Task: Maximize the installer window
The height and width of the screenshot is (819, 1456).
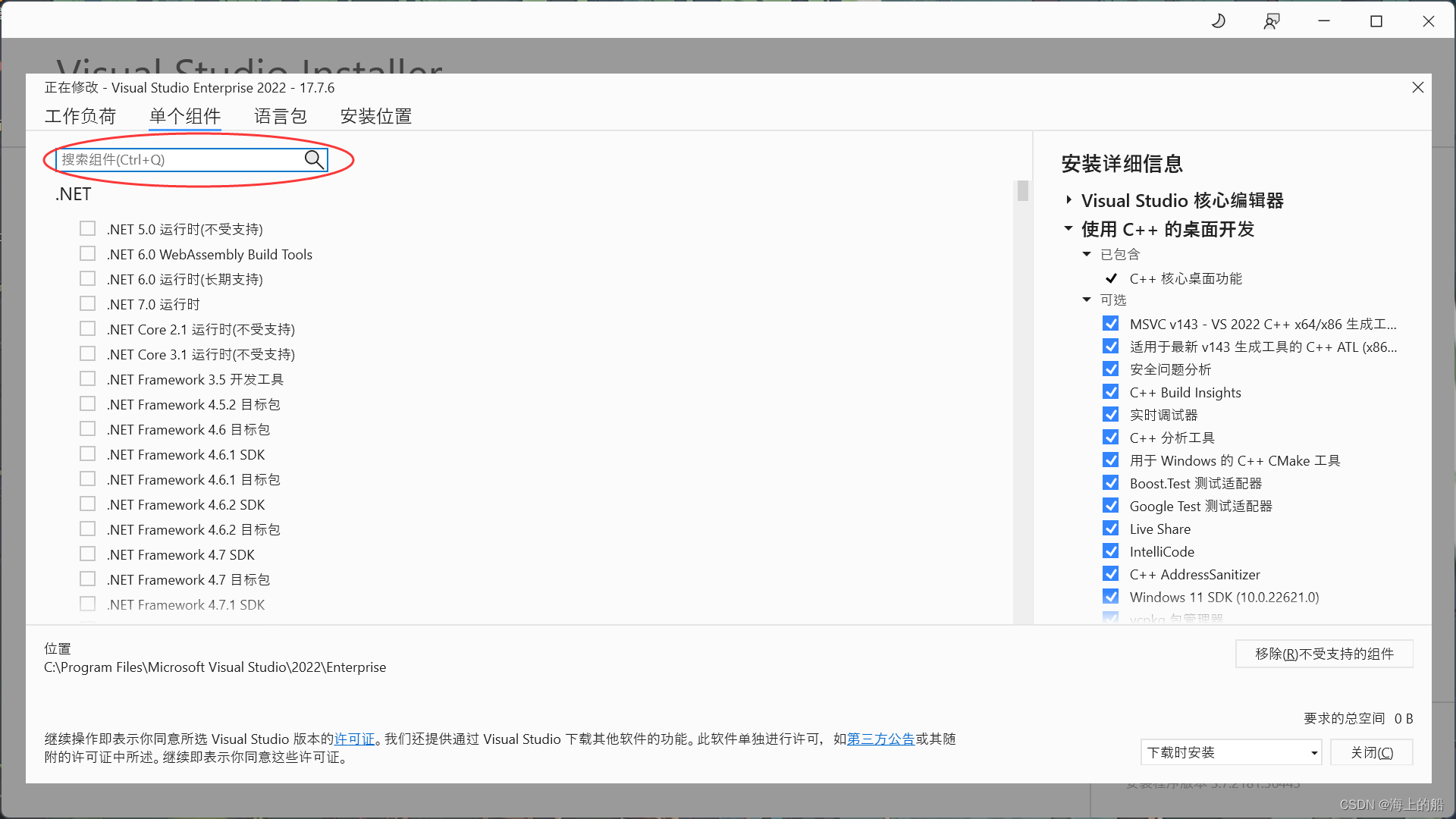Action: (x=1376, y=21)
